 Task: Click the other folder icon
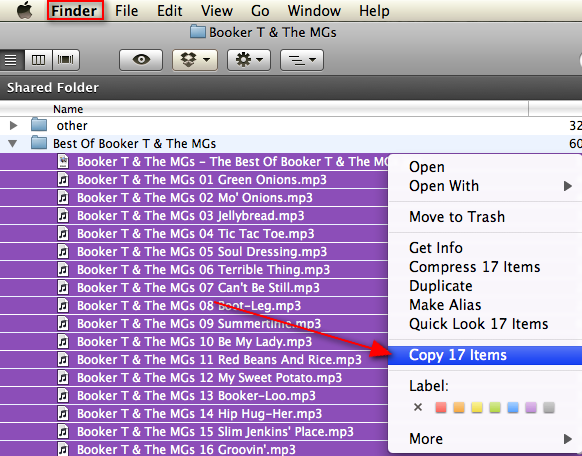click(39, 125)
